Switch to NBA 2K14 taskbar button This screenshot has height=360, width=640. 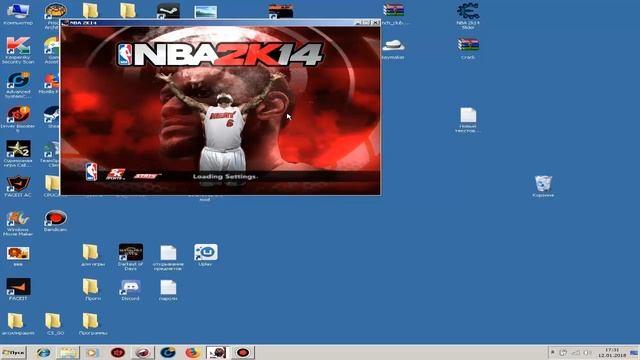tap(217, 352)
